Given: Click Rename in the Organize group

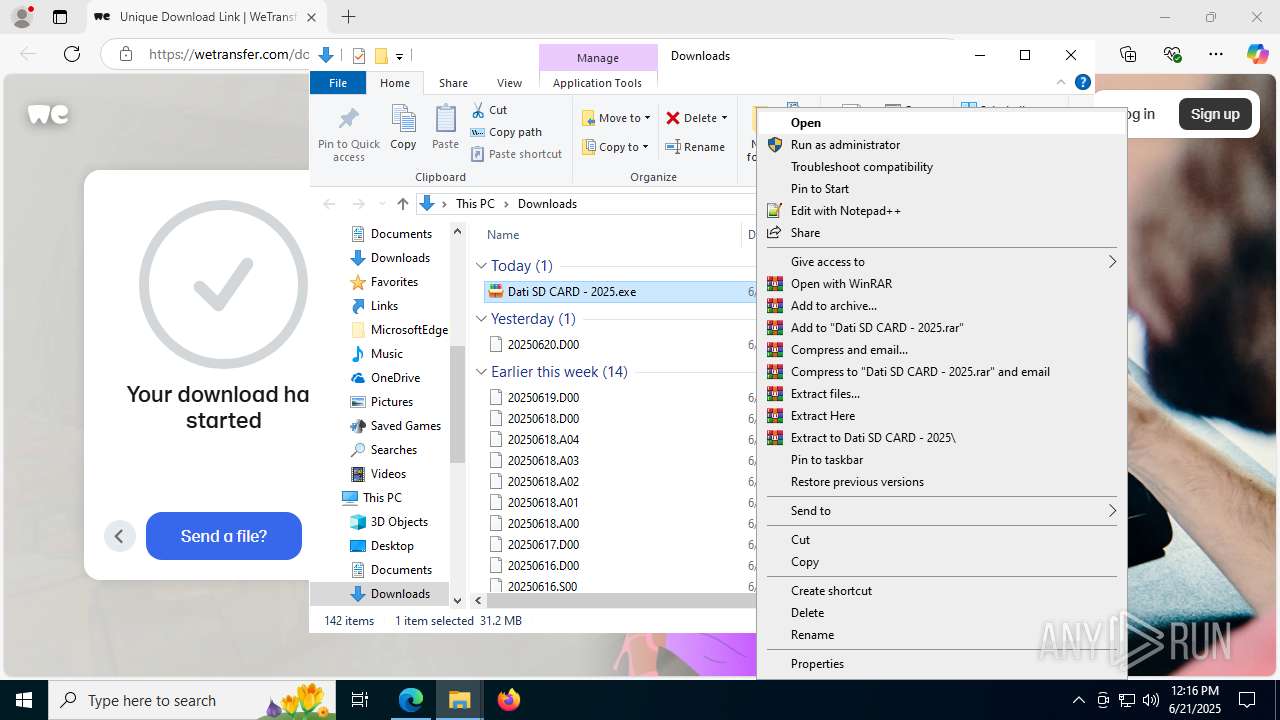Looking at the screenshot, I should point(696,147).
